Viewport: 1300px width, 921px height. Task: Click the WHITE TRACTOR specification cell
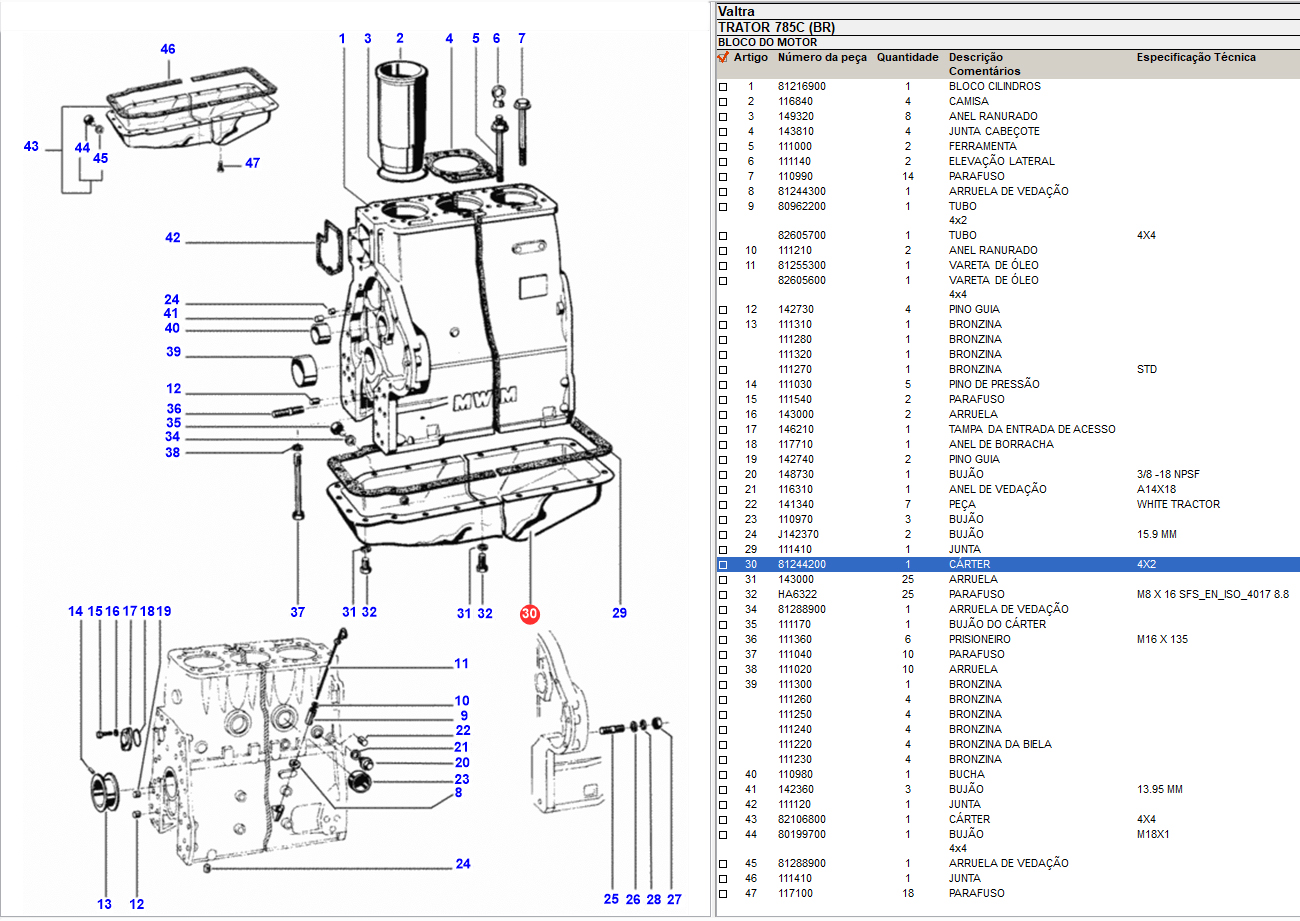(1178, 505)
